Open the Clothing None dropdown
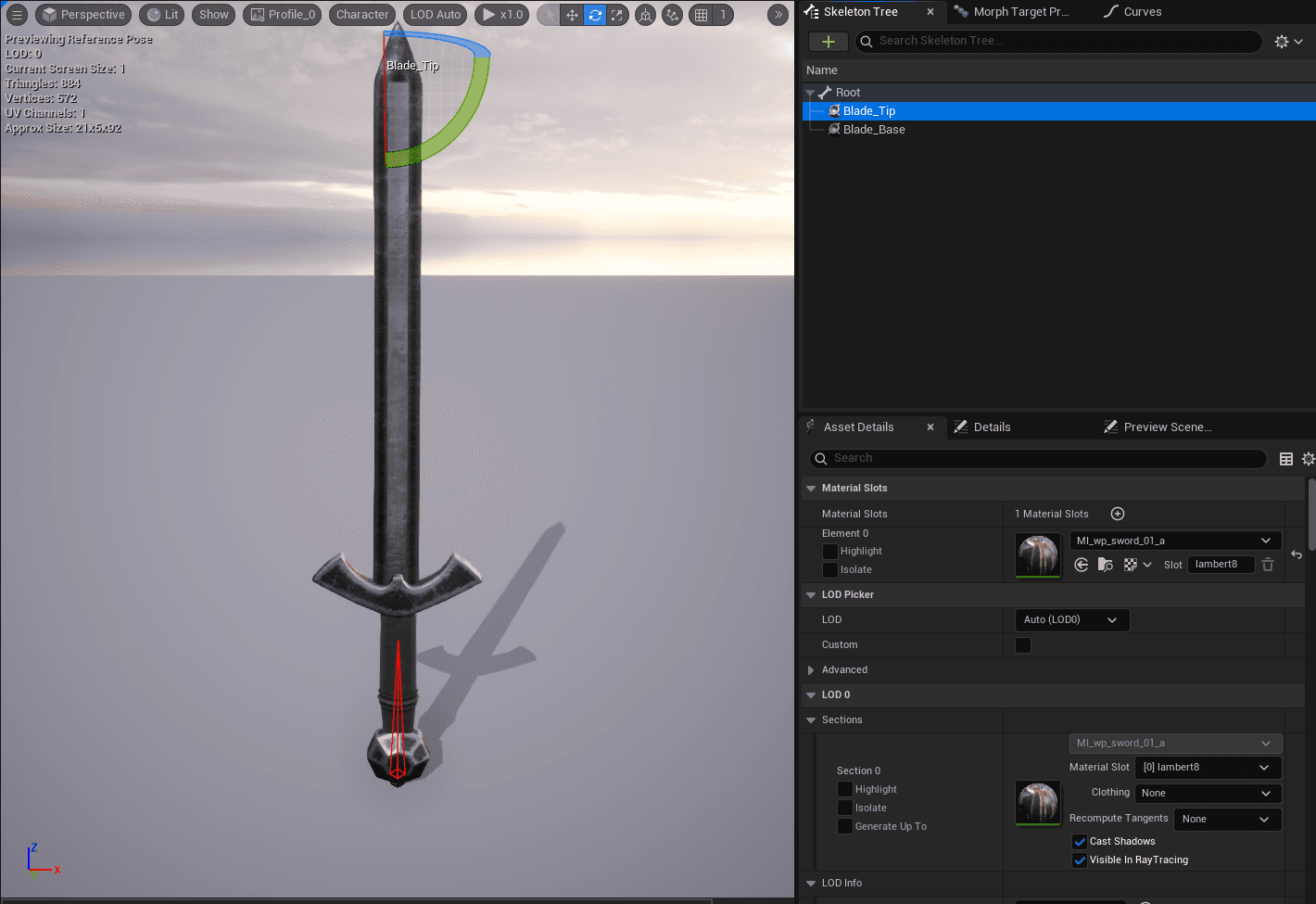 click(x=1208, y=794)
